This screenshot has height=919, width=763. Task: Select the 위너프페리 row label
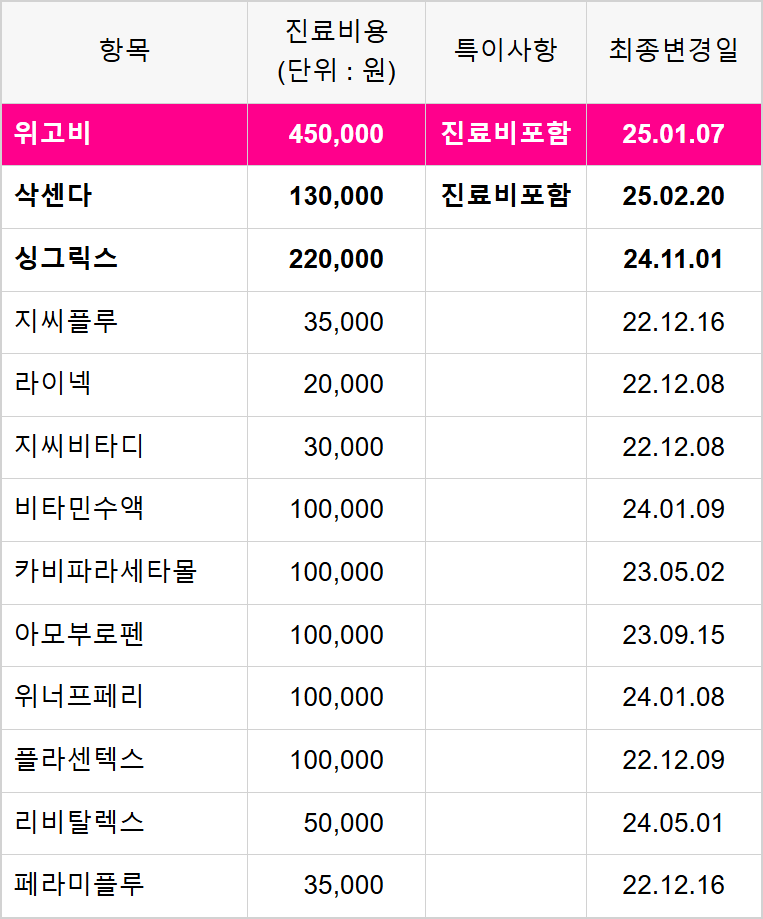click(x=79, y=696)
